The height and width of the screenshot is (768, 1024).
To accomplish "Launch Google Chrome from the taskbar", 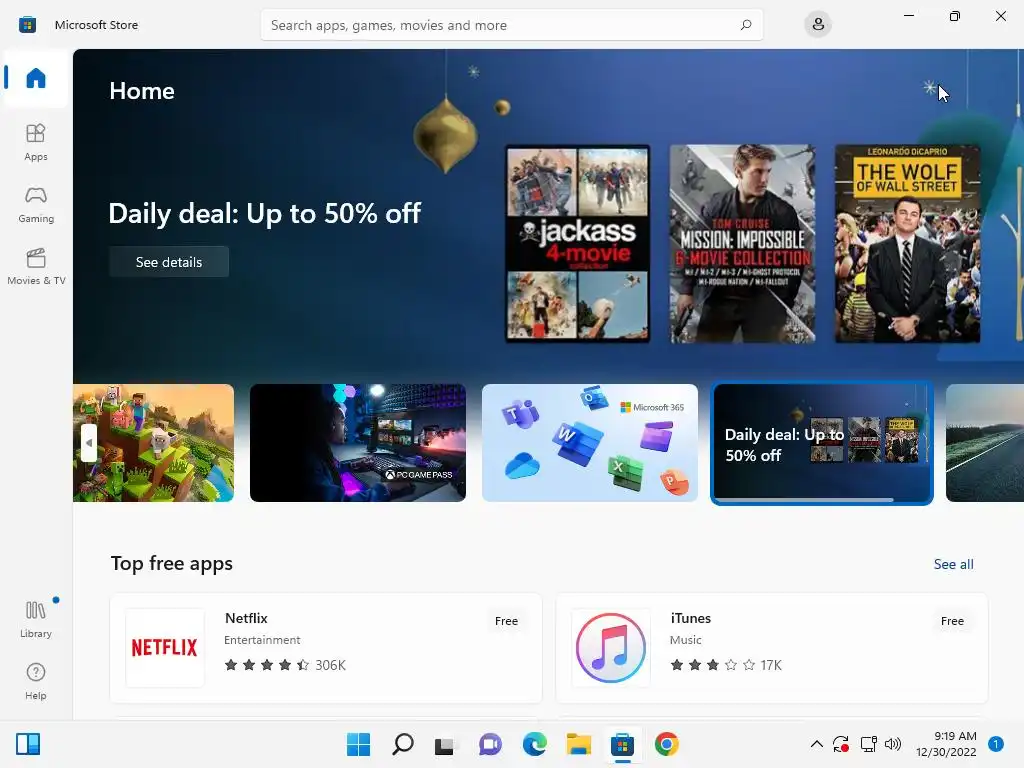I will pos(666,744).
